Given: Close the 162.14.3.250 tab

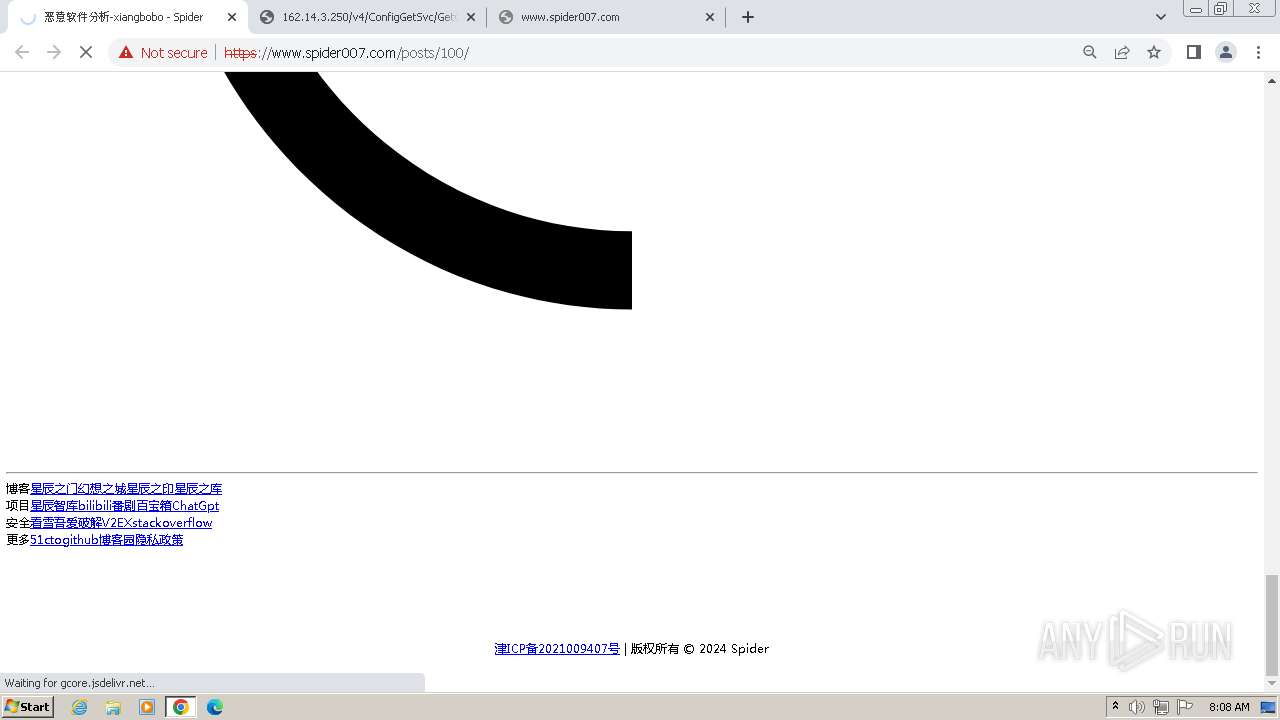Looking at the screenshot, I should pos(471,17).
